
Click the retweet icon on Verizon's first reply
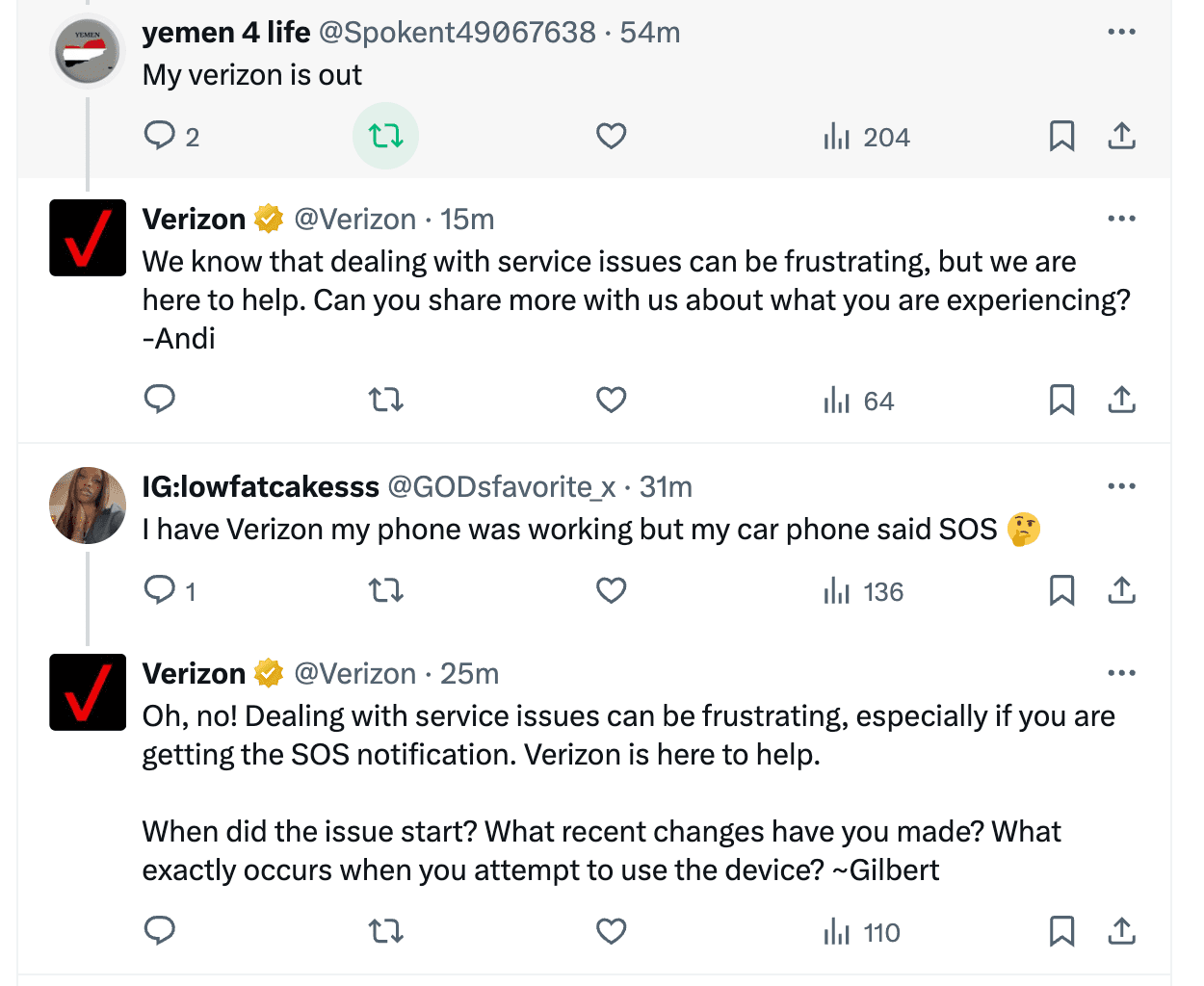click(385, 400)
